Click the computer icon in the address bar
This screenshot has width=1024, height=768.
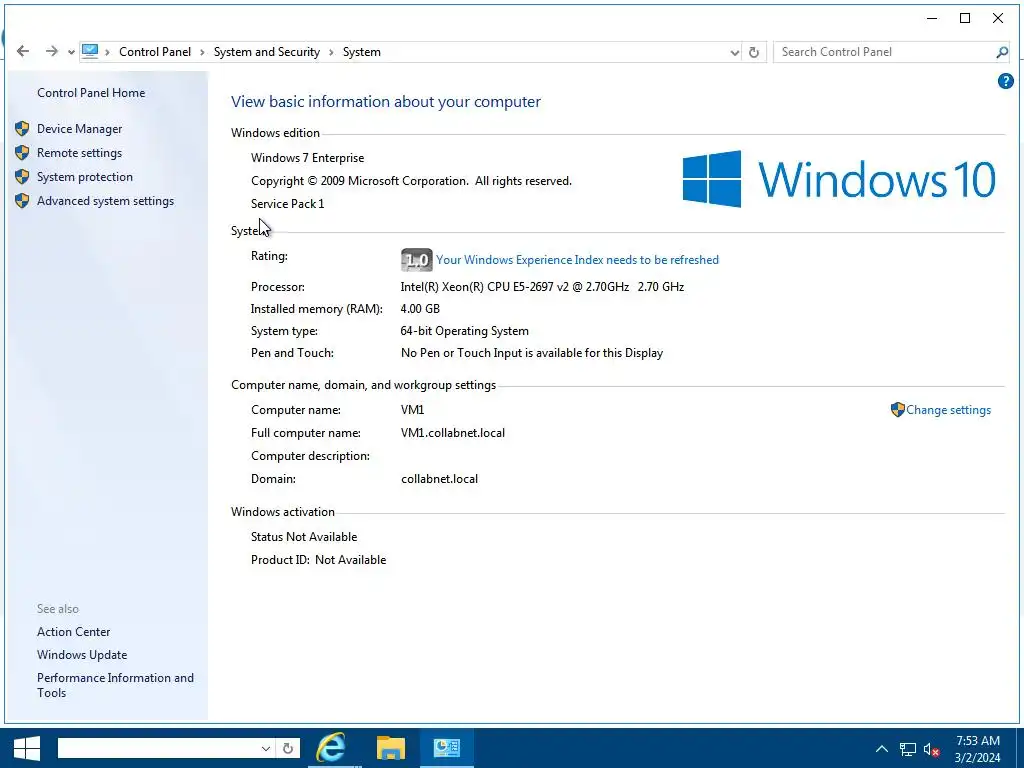[90, 52]
